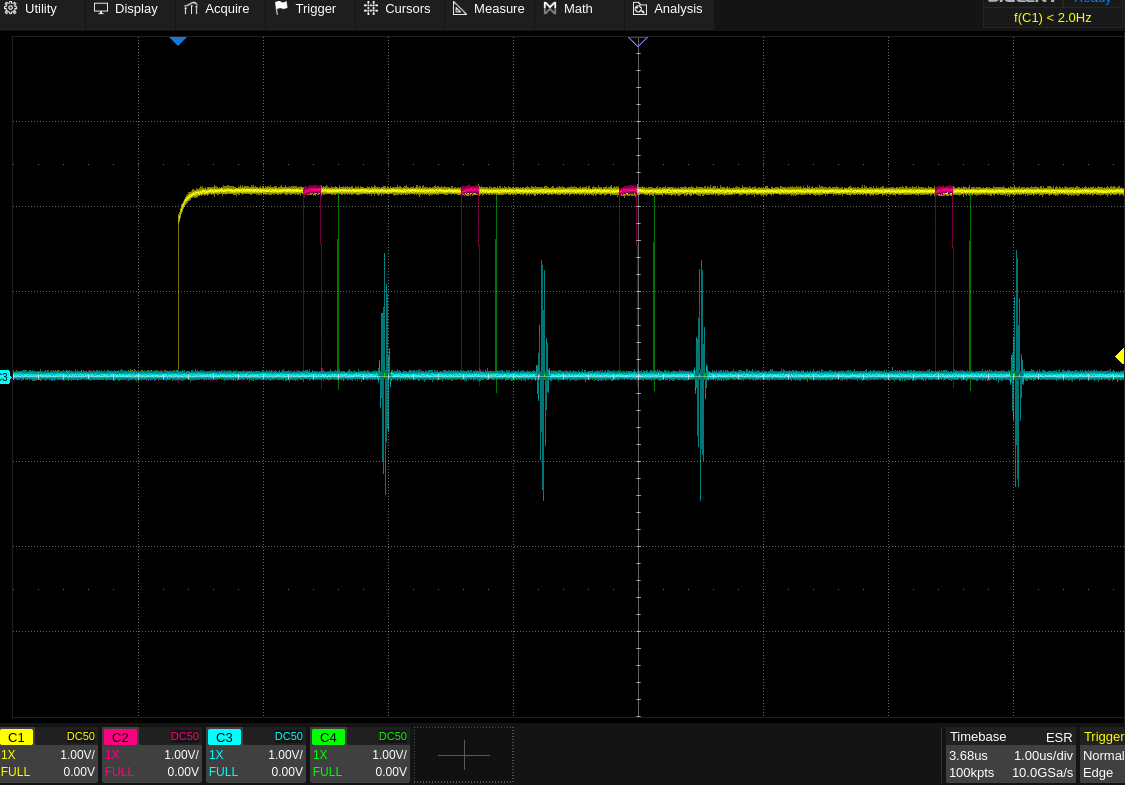This screenshot has width=1125, height=785.
Task: Select the blue trigger position marker at top
Action: click(x=178, y=41)
